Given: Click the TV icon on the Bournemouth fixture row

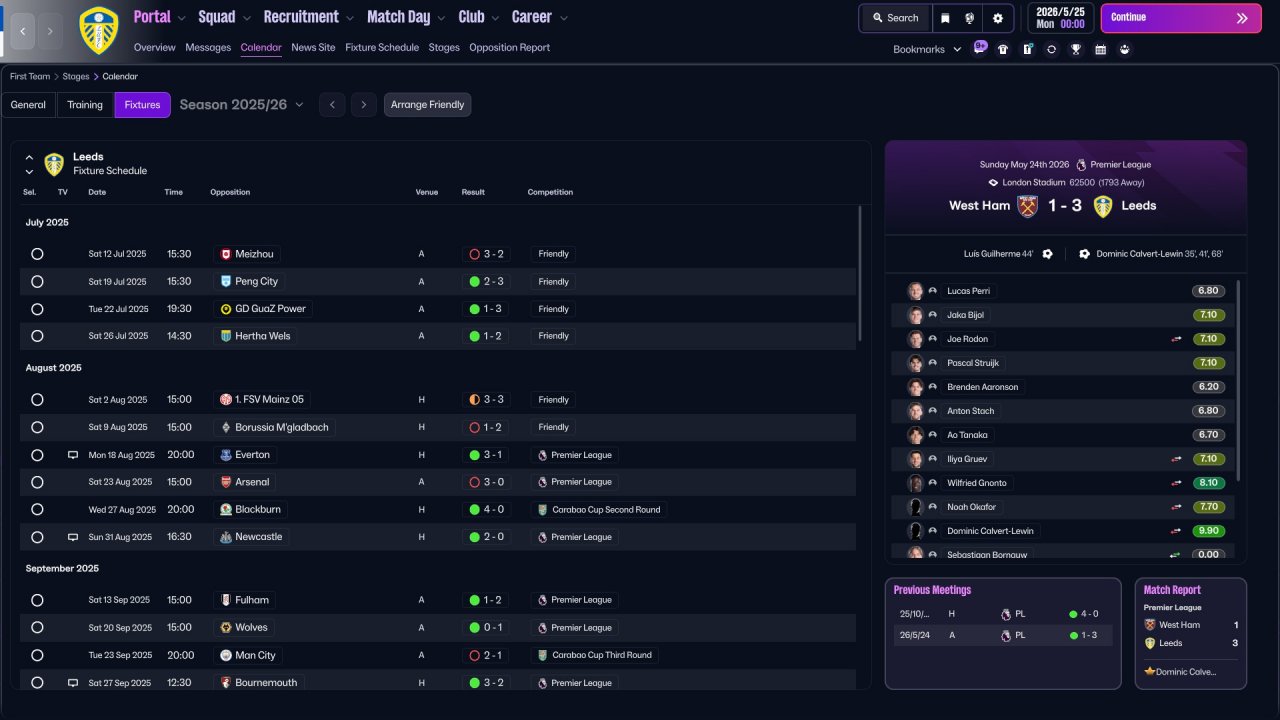Looking at the screenshot, I should coord(72,683).
